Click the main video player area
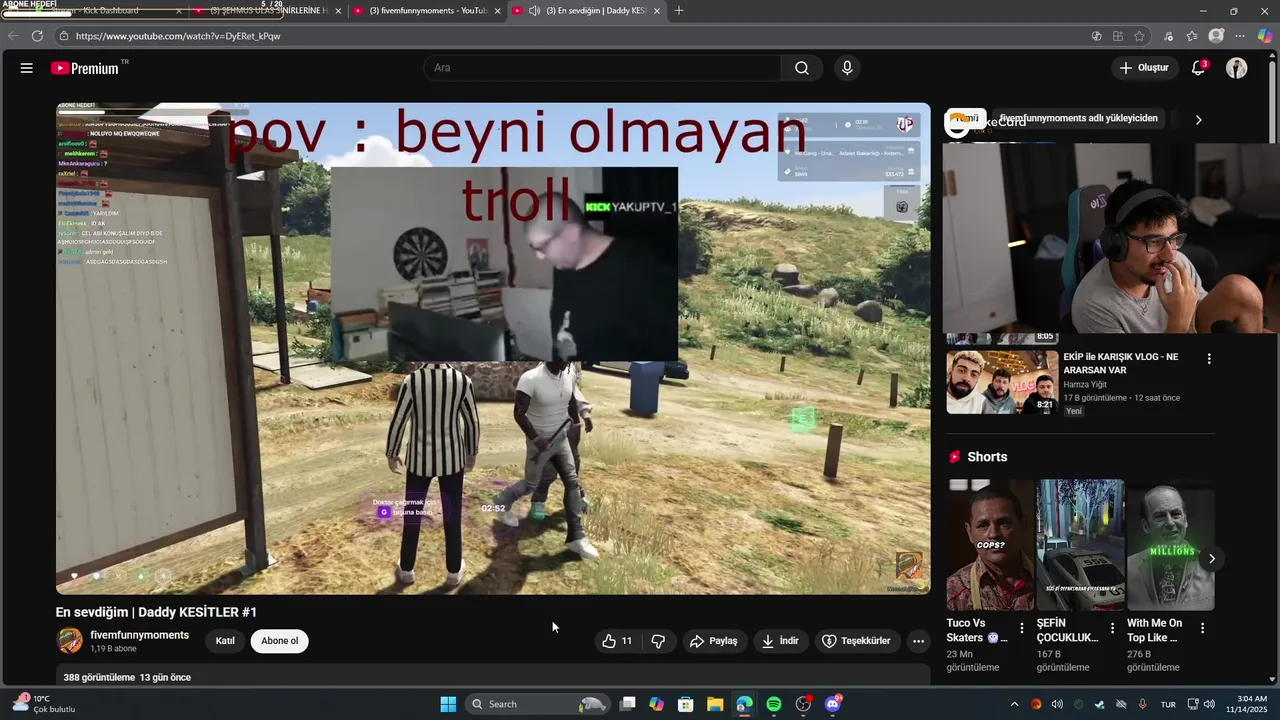Screen dimensions: 1280x720 (493, 348)
